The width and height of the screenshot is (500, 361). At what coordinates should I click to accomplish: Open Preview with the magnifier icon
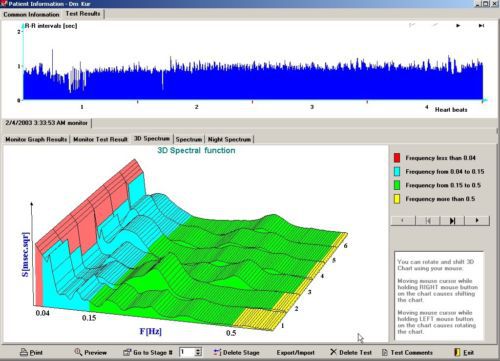click(78, 352)
